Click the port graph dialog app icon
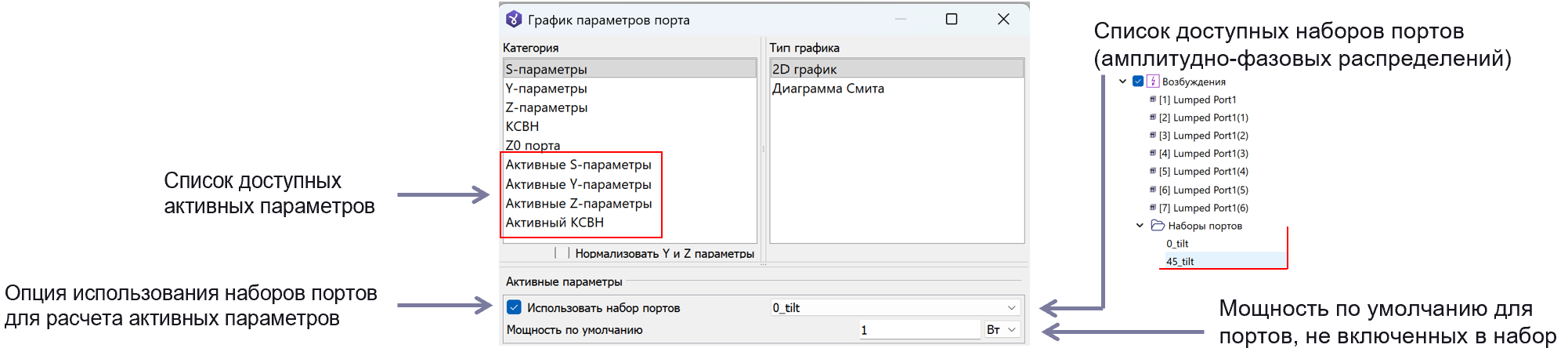The image size is (1568, 359). (x=514, y=20)
